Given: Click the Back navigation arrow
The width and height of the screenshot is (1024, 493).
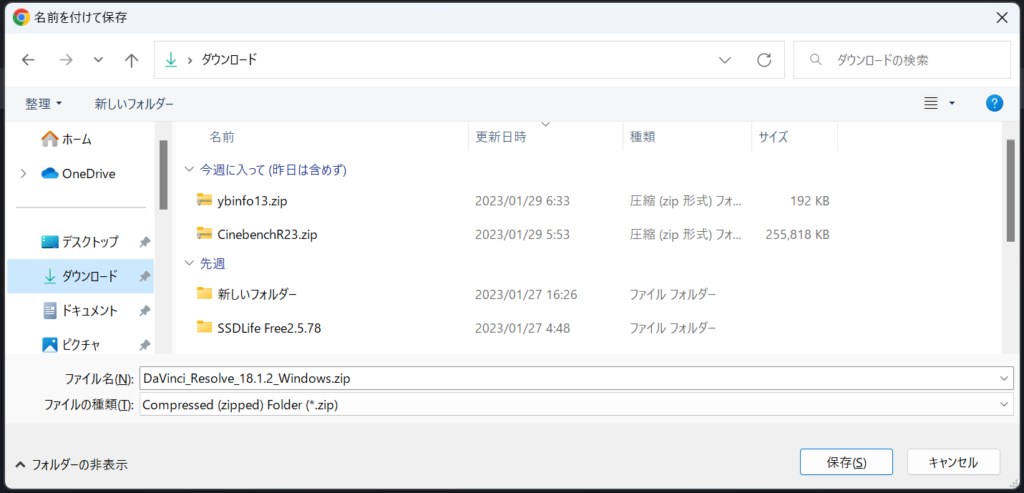Looking at the screenshot, I should point(28,60).
